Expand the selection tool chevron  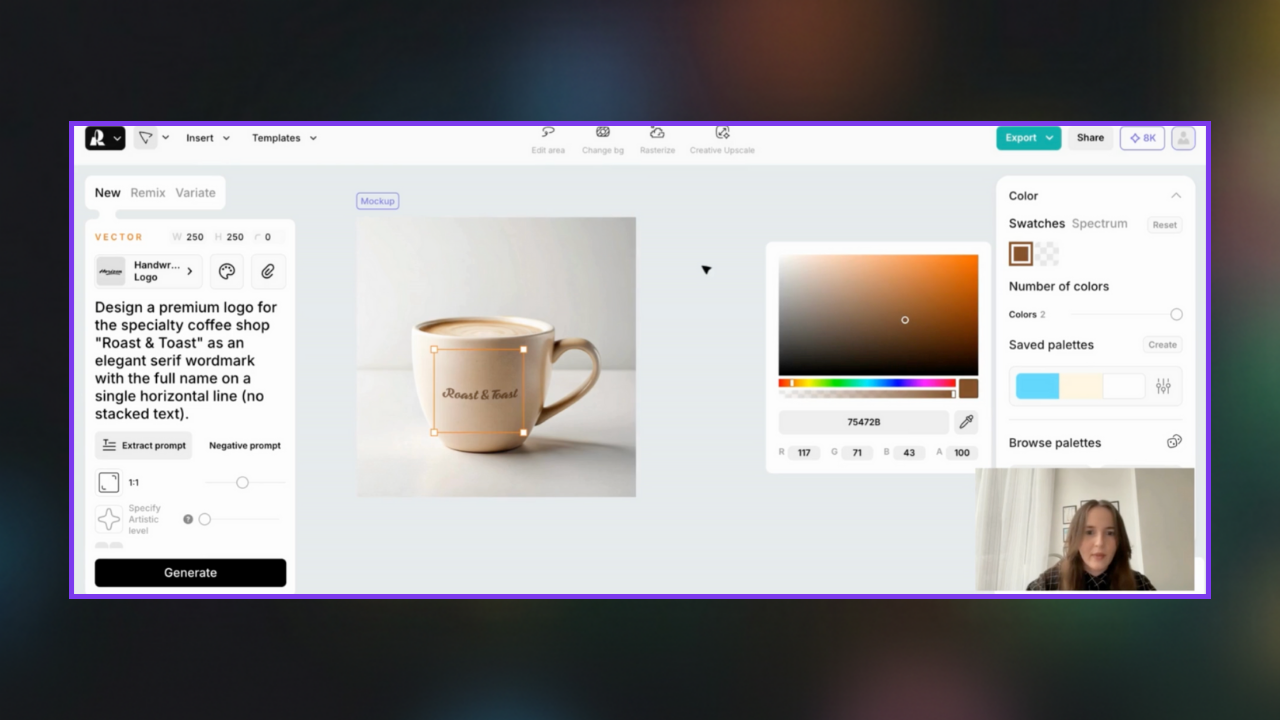tap(166, 138)
